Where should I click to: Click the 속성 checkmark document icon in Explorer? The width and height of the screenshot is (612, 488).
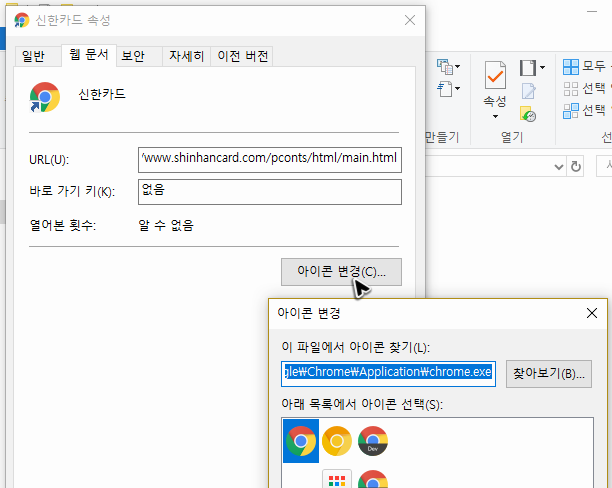tap(495, 75)
